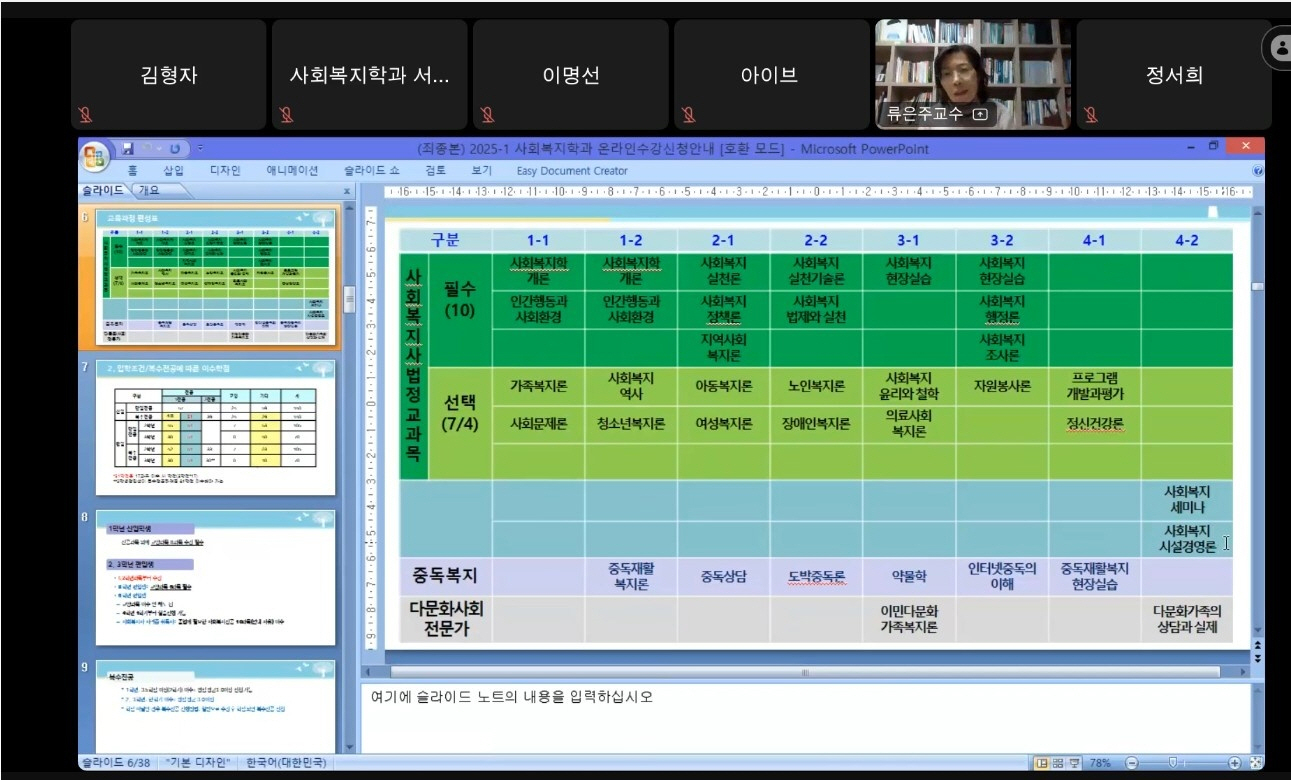Start the slide show from the status bar
1291x780 pixels.
pos(1076,762)
